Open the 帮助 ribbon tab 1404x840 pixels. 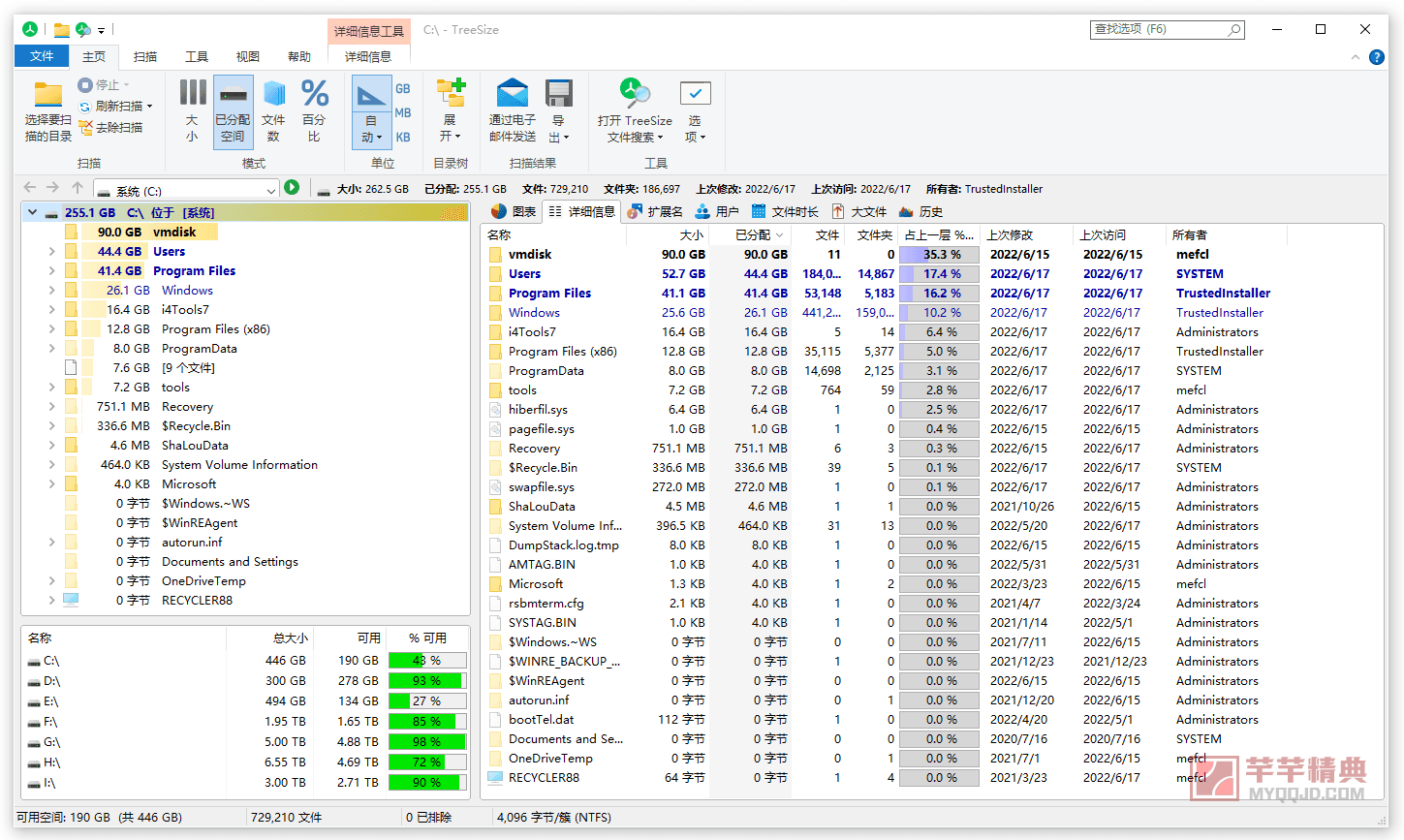pos(299,56)
